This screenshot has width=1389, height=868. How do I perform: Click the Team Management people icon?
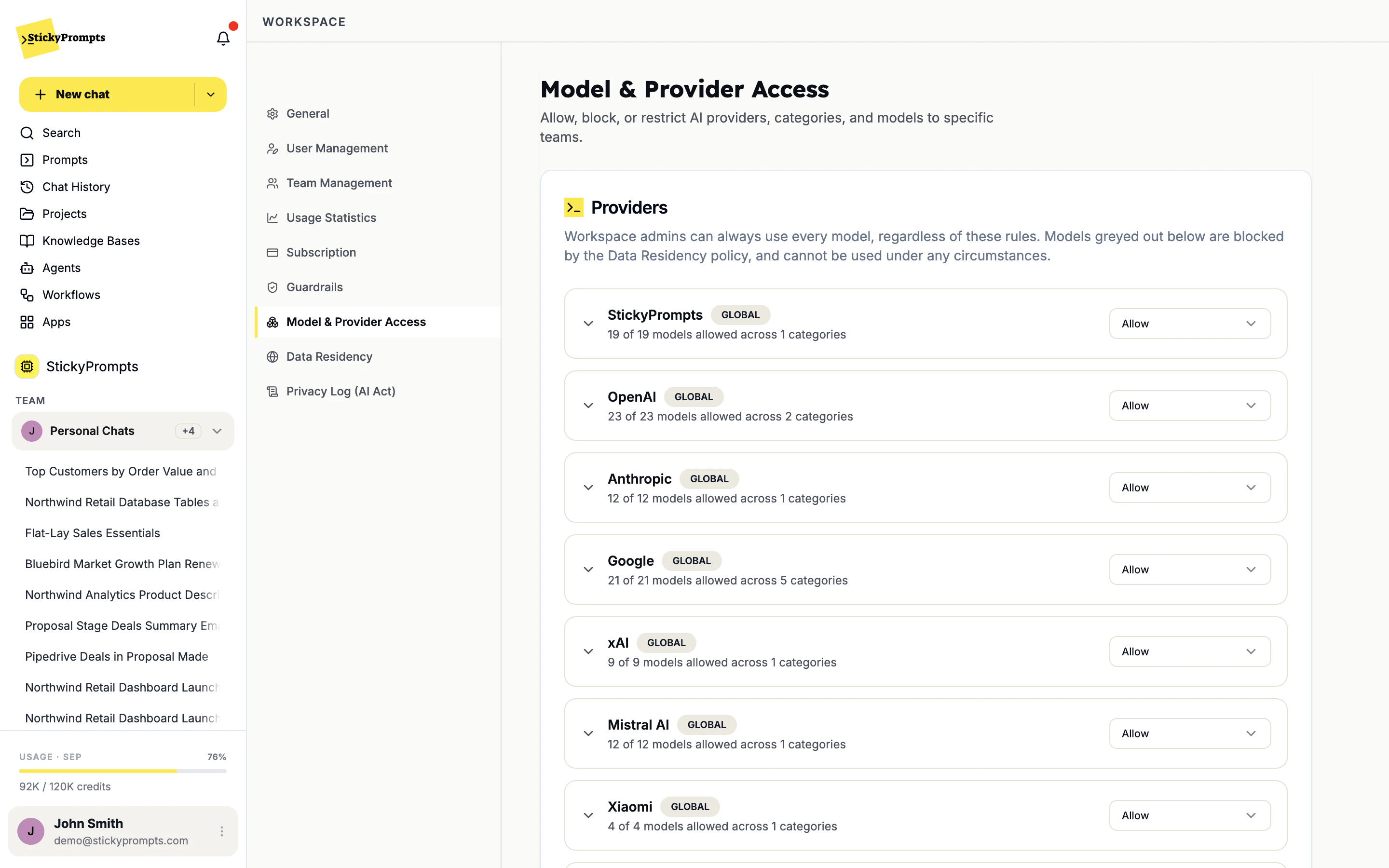pos(272,183)
